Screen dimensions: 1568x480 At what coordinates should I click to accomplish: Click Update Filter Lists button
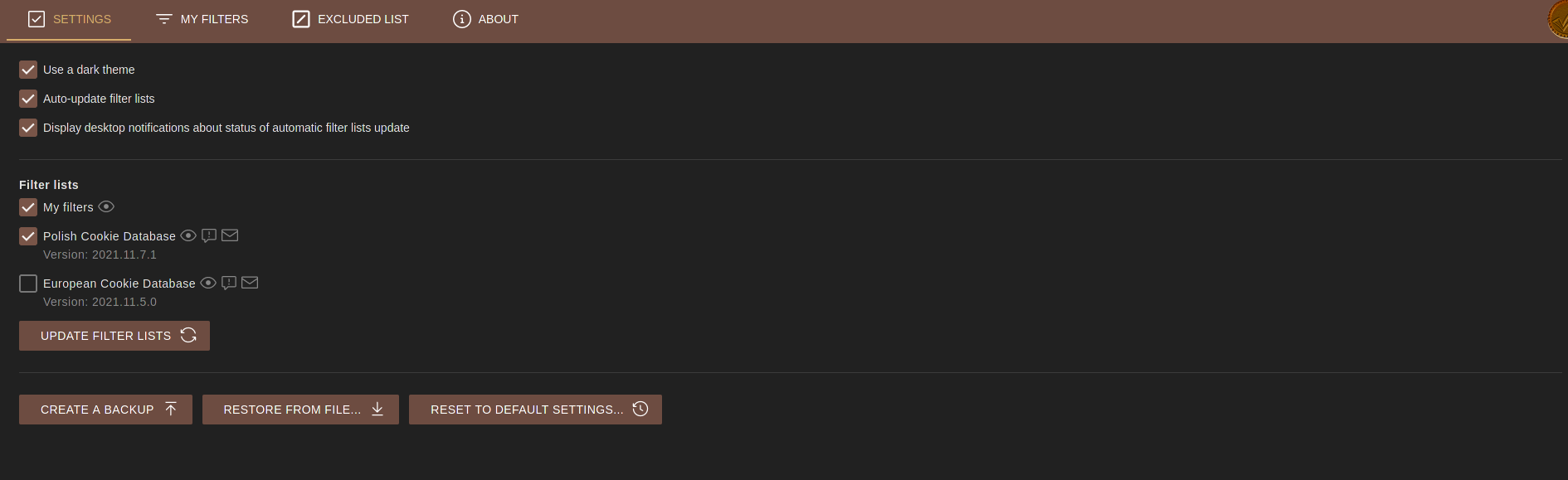(114, 336)
